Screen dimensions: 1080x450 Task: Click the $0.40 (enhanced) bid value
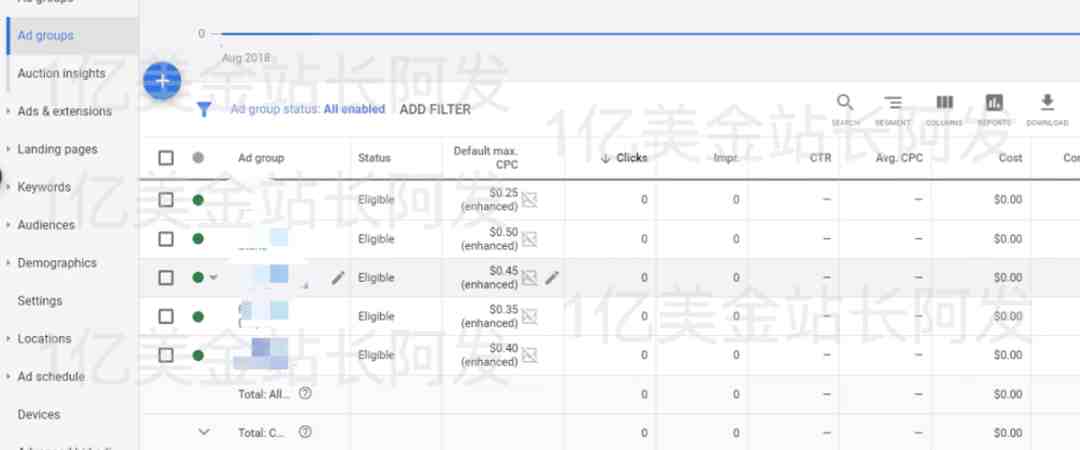tap(490, 354)
